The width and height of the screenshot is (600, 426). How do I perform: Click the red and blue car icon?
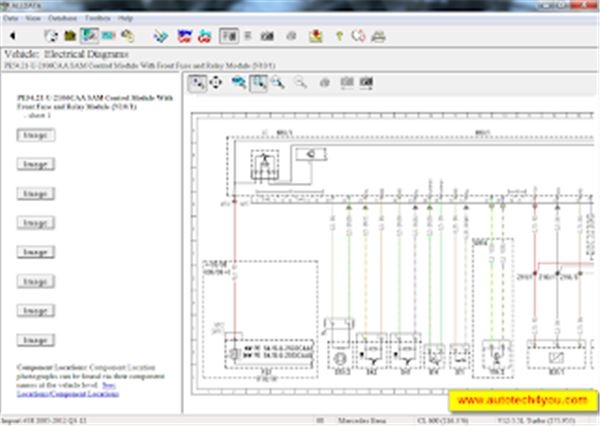(183, 36)
